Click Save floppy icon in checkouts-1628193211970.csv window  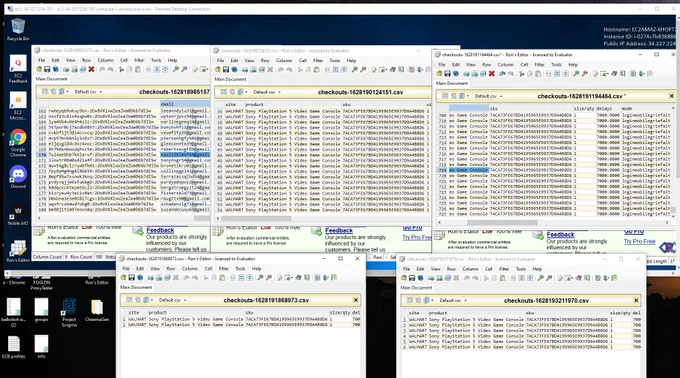[x=412, y=278]
